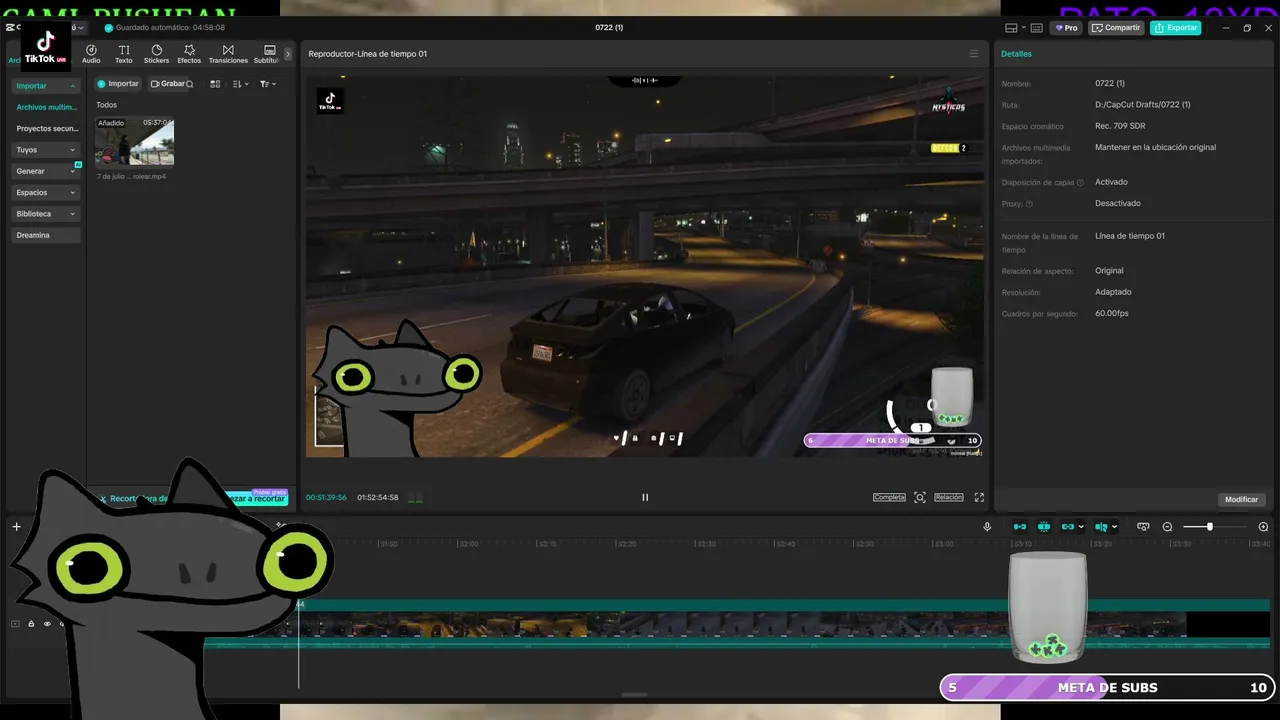Expand the Generar section
Image resolution: width=1280 pixels, height=720 pixels.
[46, 171]
